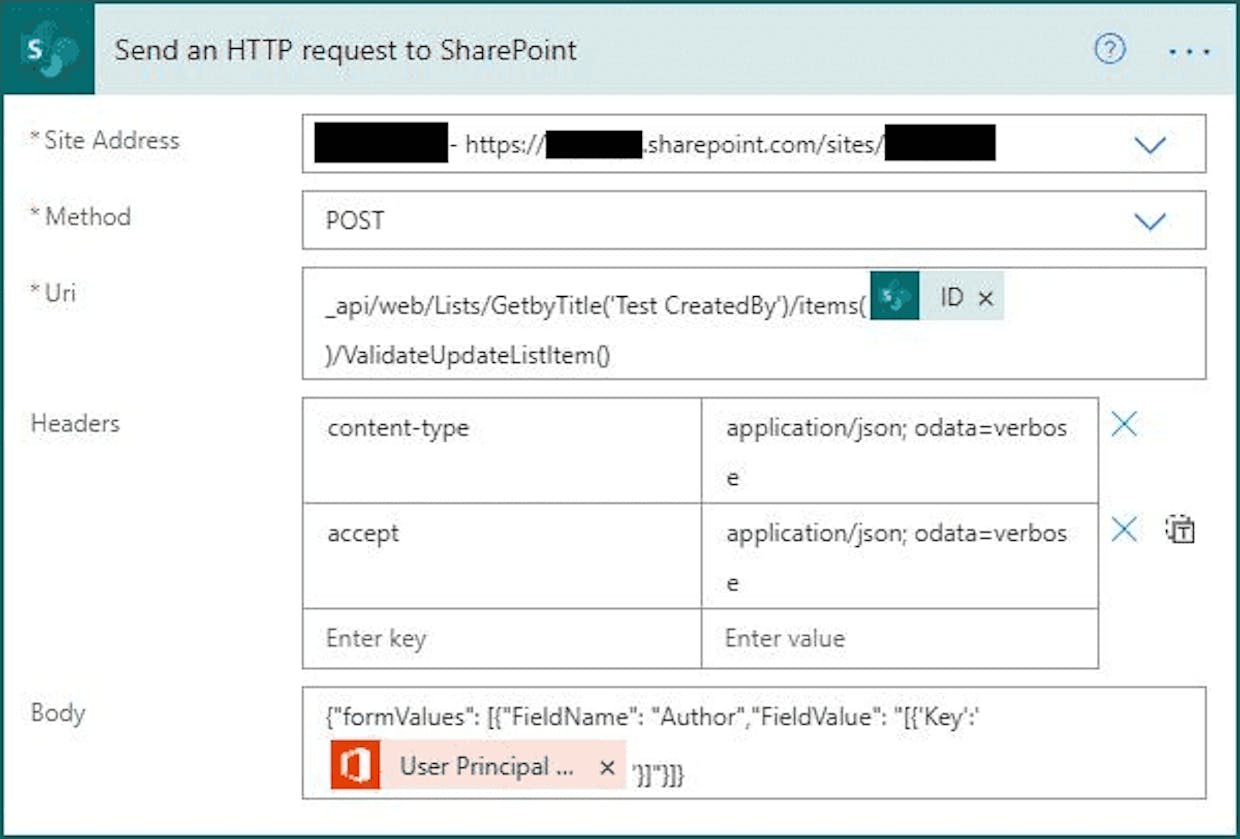The image size is (1240, 839).
Task: Click the Headers label
Action: click(75, 423)
